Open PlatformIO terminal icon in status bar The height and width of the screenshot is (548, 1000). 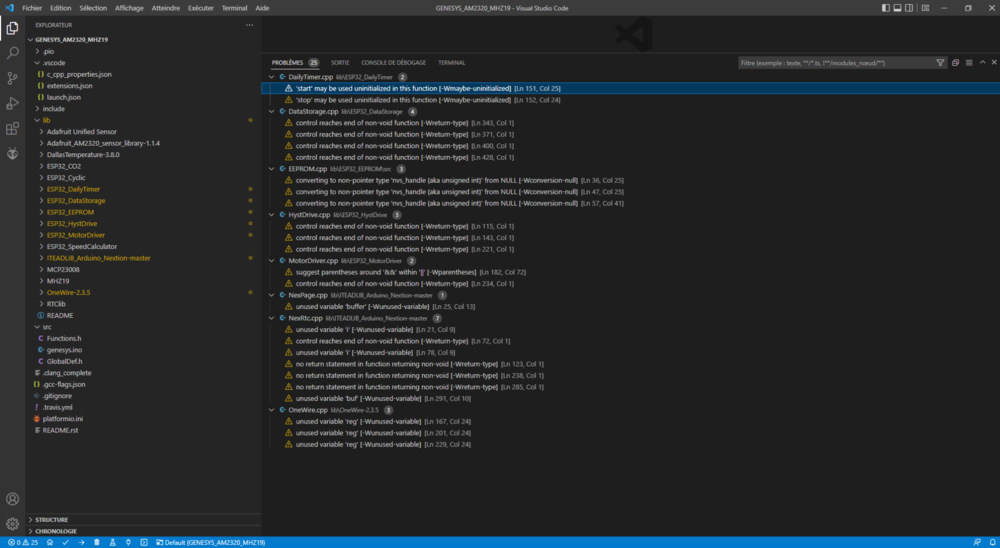(143, 542)
